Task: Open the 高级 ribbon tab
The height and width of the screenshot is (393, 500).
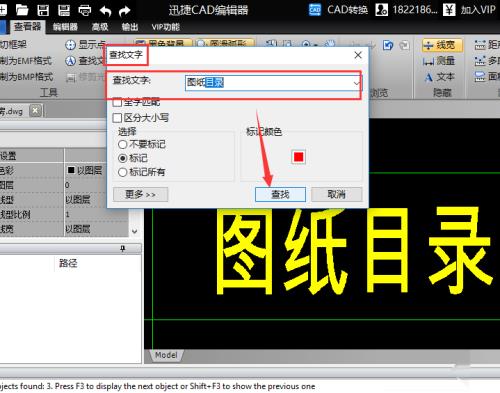Action: (100, 27)
